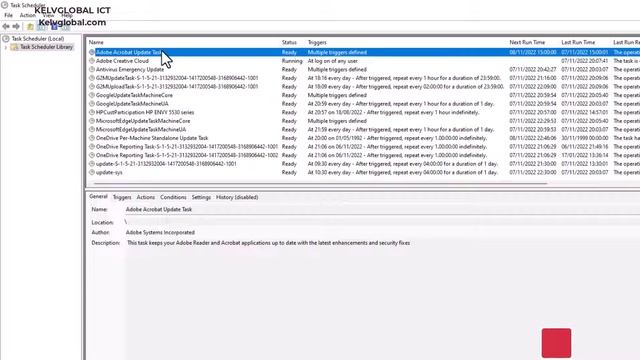Click the task Description text box
640x360 pixels.
(382, 300)
